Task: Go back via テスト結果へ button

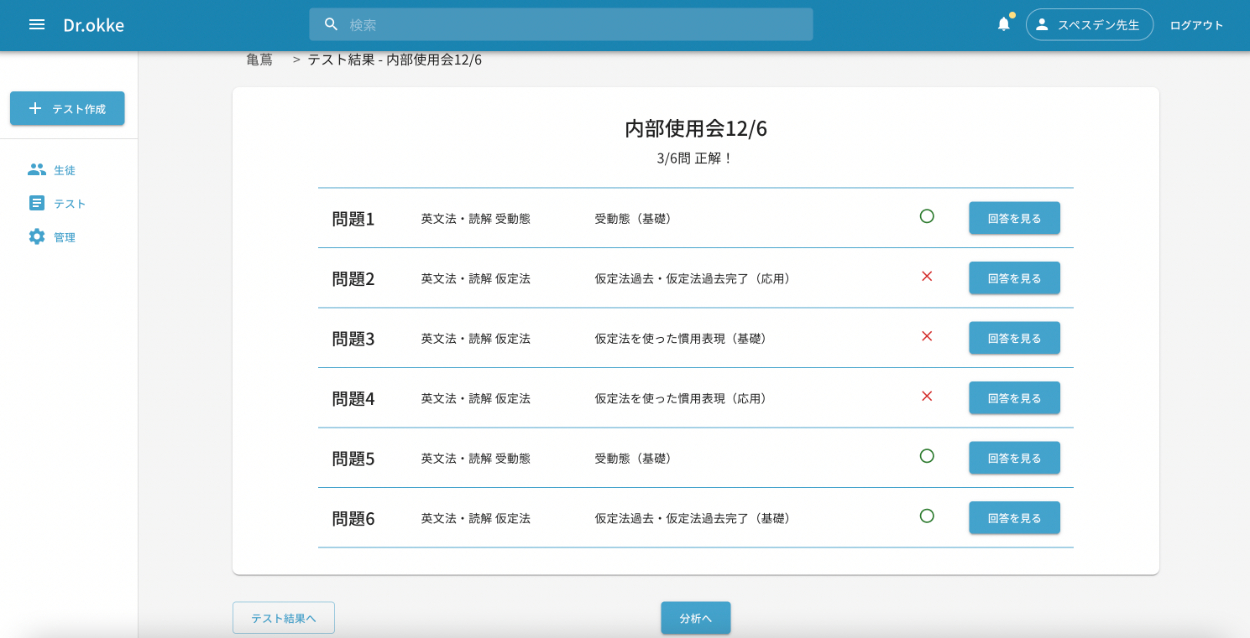Action: (283, 618)
